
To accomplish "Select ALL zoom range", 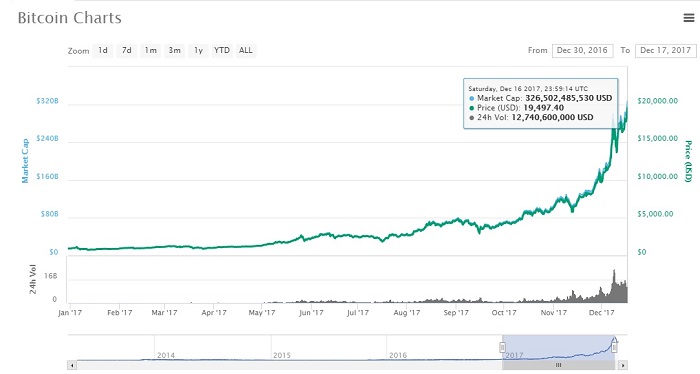I will (x=246, y=50).
